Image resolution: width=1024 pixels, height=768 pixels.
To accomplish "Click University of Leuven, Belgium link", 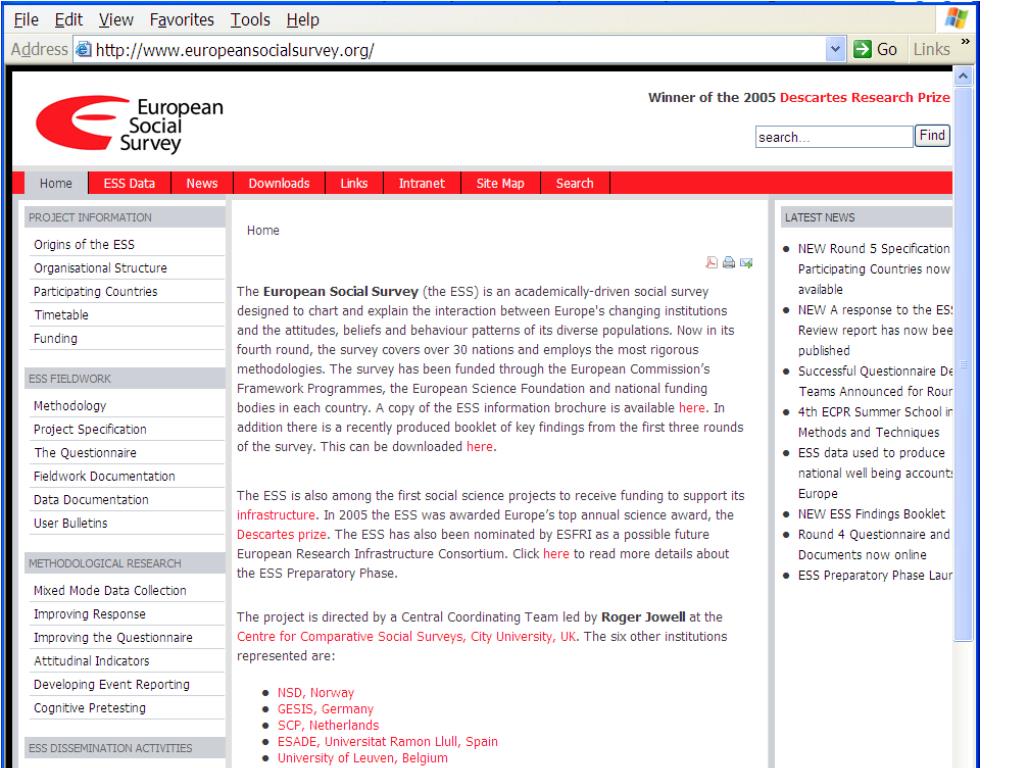I will [x=362, y=758].
